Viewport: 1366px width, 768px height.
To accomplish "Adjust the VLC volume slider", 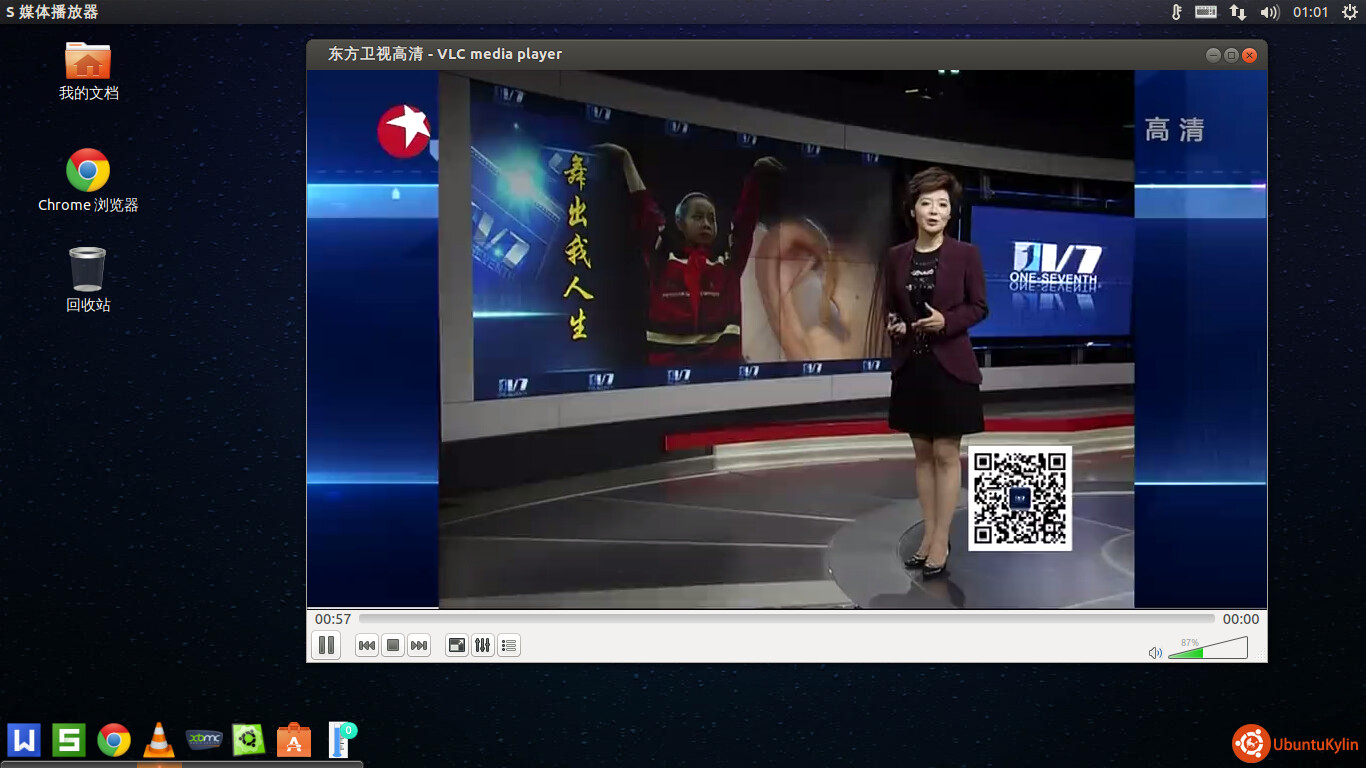I will tap(1207, 649).
